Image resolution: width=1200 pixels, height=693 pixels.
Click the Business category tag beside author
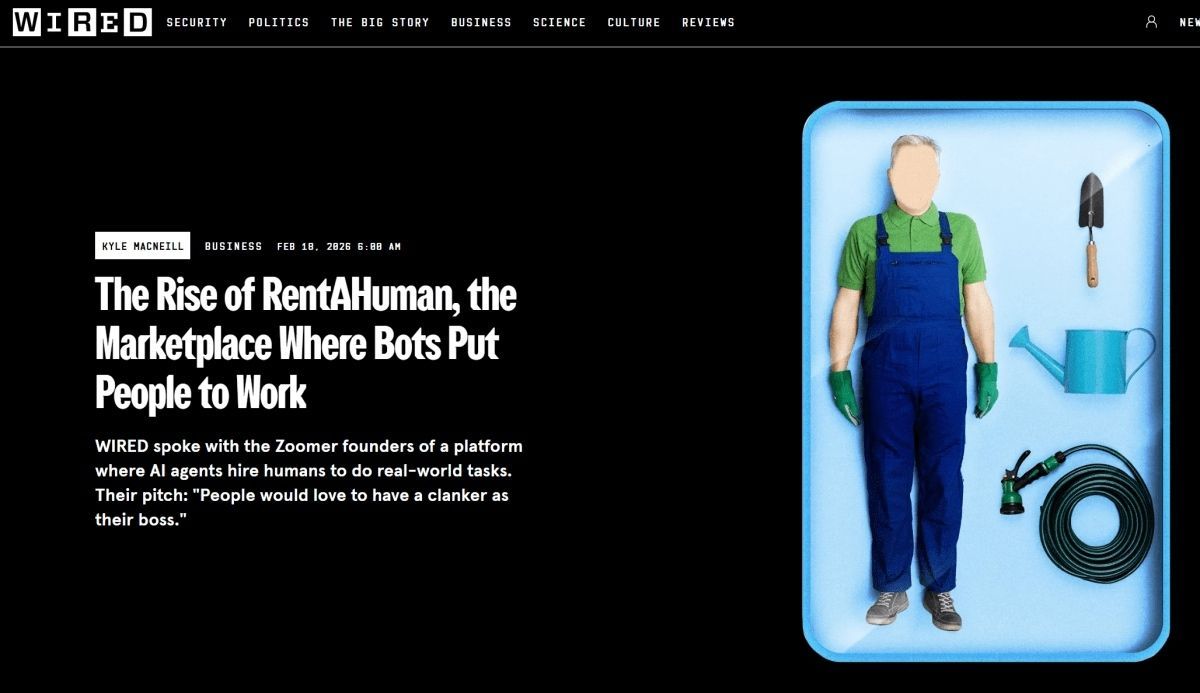coord(233,246)
